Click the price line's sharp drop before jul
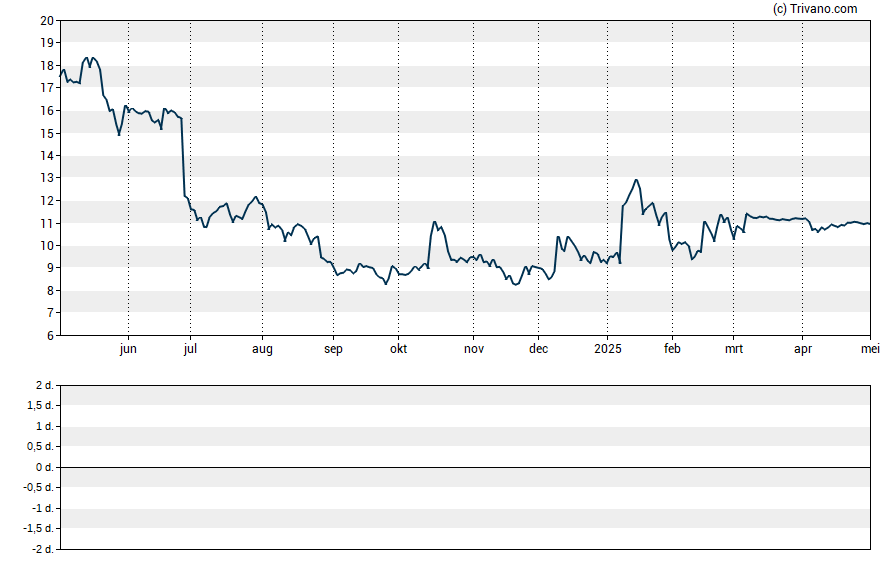The width and height of the screenshot is (888, 565). point(183,157)
